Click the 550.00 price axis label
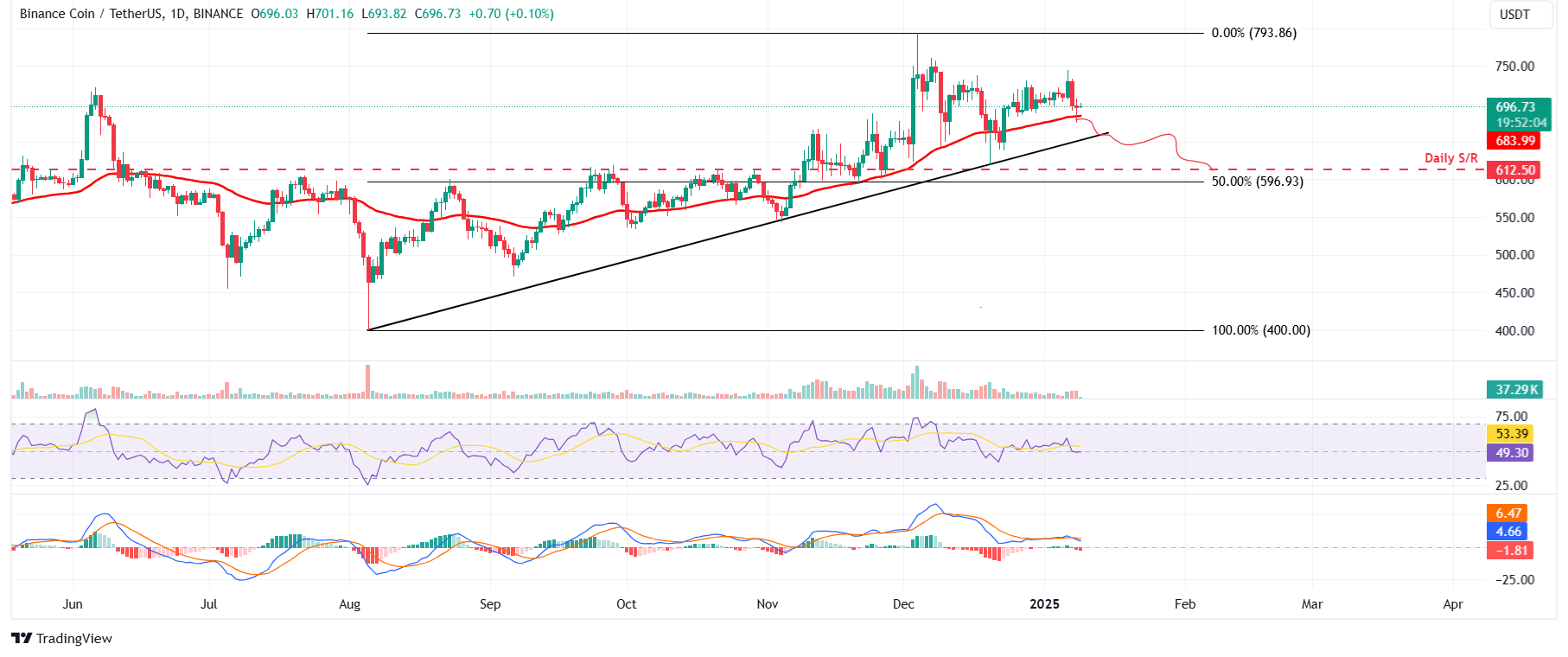The width and height of the screenshot is (1568, 657). tap(1514, 218)
